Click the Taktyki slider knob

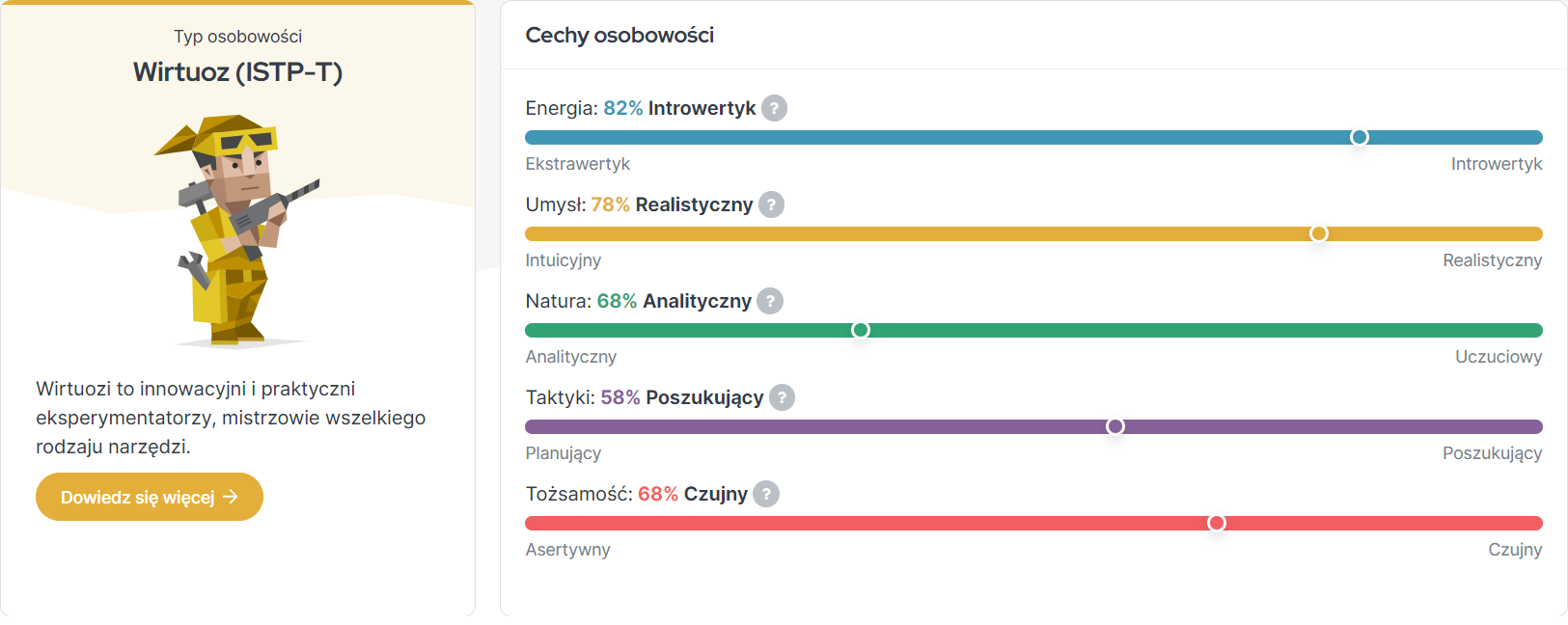click(x=1114, y=426)
